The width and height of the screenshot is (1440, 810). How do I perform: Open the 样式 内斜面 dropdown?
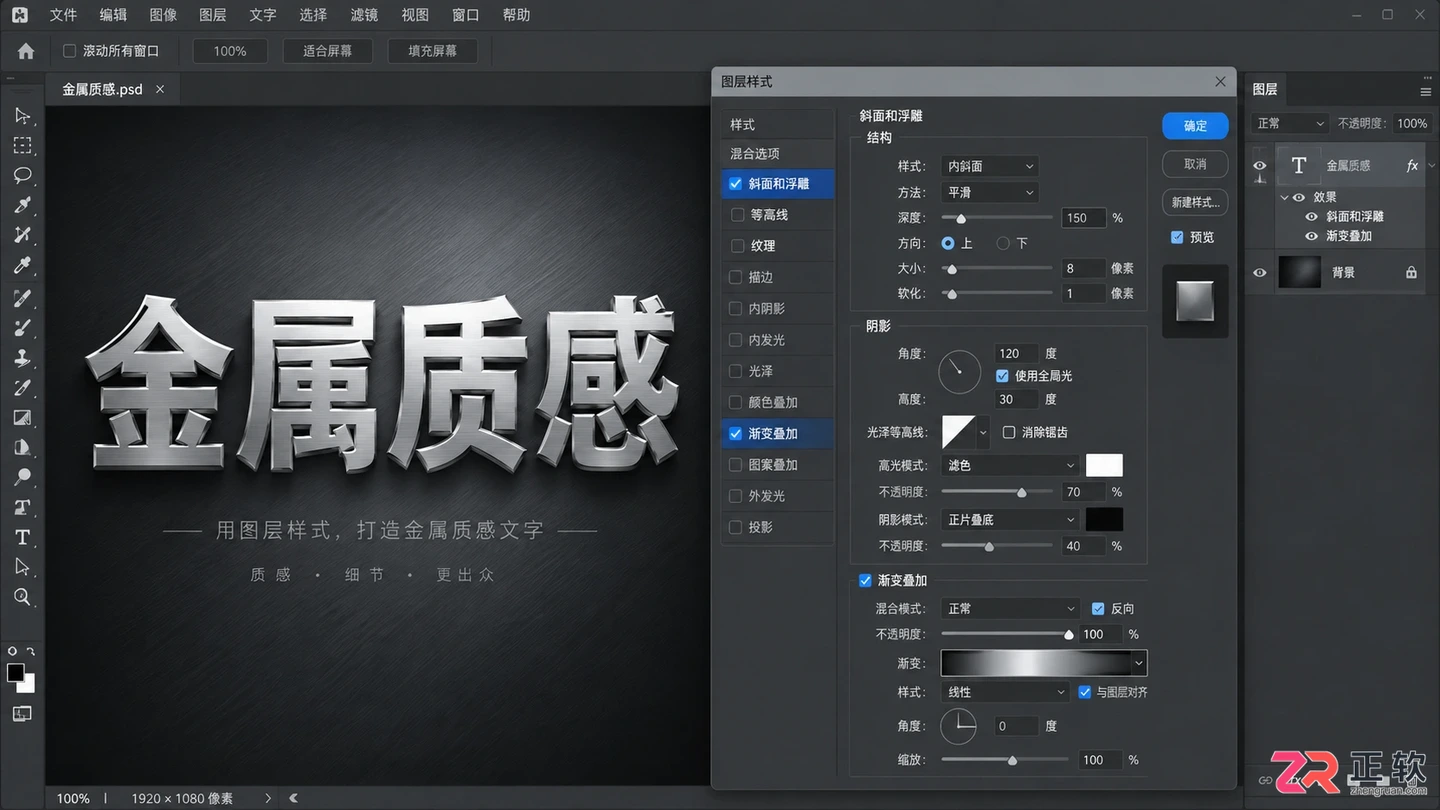(990, 166)
